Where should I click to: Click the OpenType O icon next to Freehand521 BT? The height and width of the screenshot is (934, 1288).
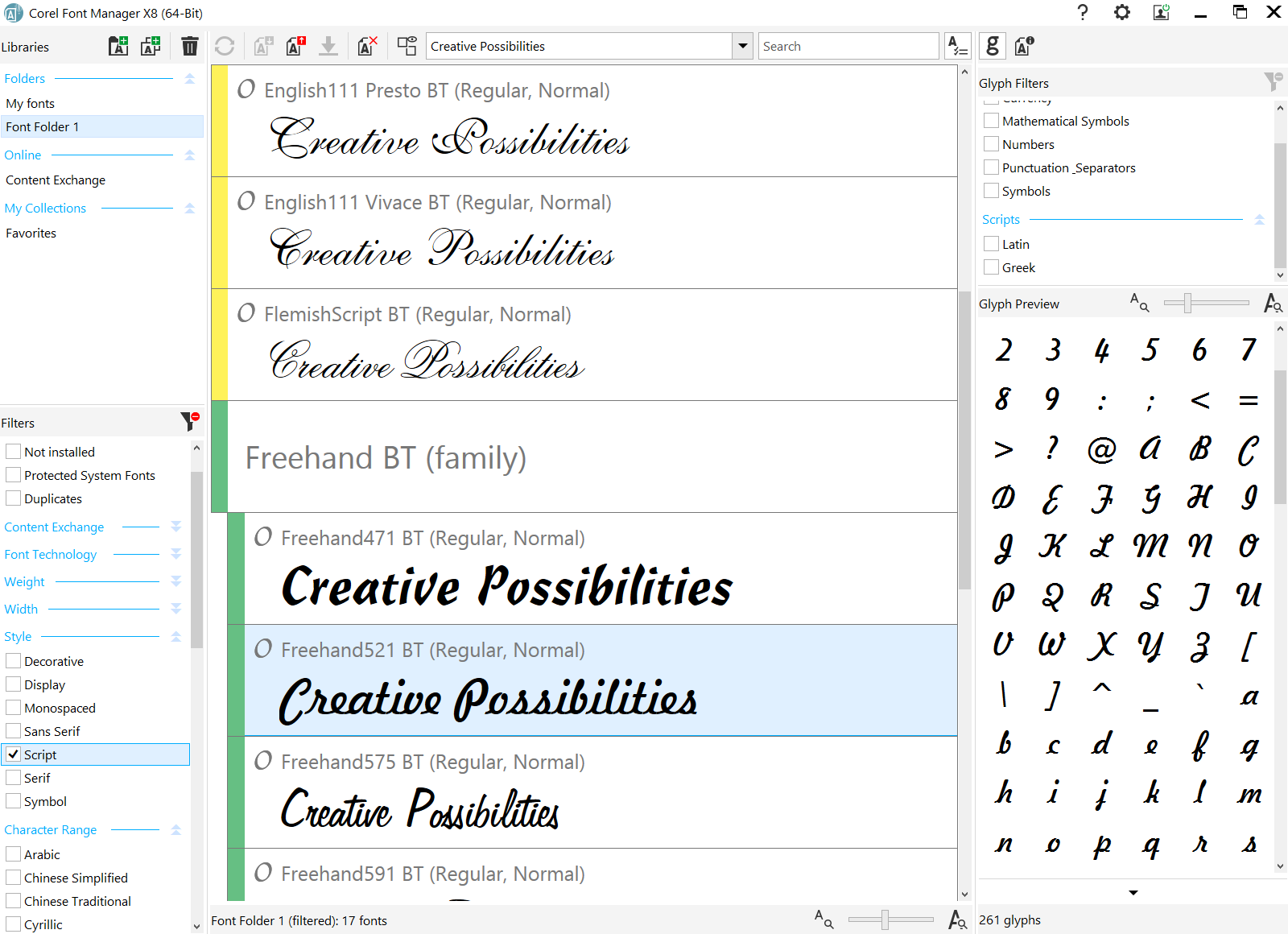263,649
